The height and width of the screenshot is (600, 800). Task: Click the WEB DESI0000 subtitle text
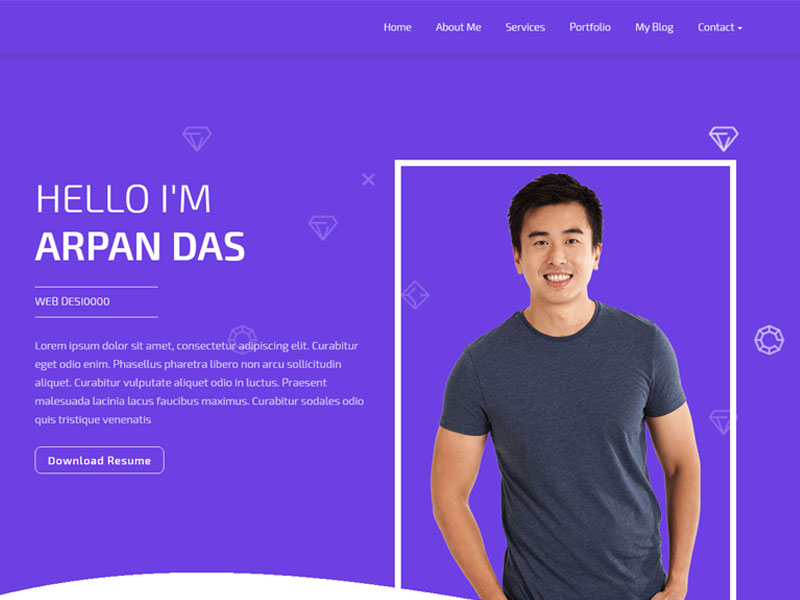[x=72, y=302]
